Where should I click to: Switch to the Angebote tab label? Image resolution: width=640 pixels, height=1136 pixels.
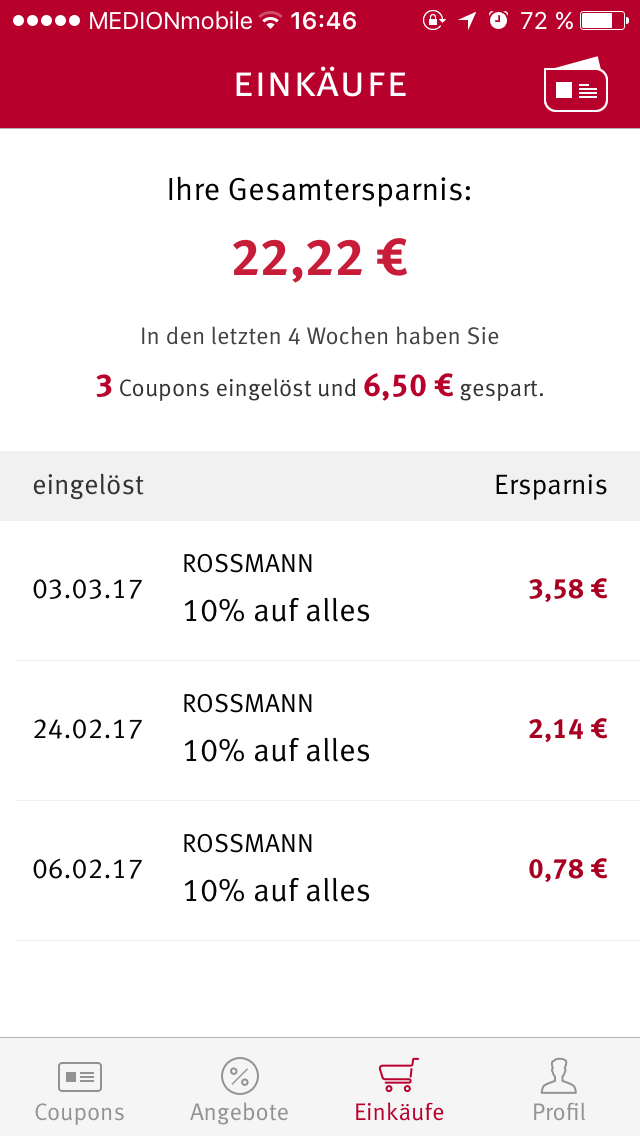point(239,1112)
